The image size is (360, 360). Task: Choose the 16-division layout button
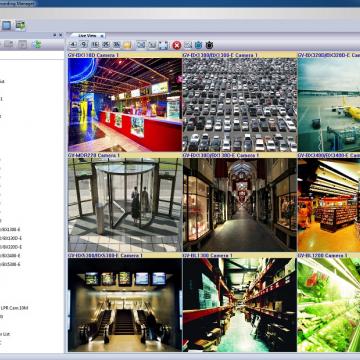95,45
